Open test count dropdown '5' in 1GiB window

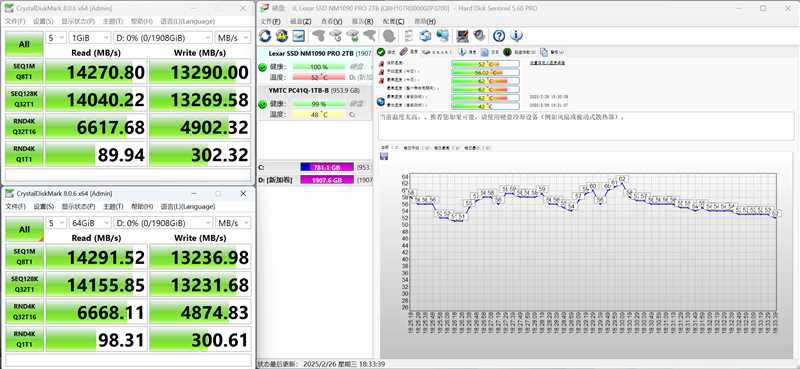tap(56, 38)
